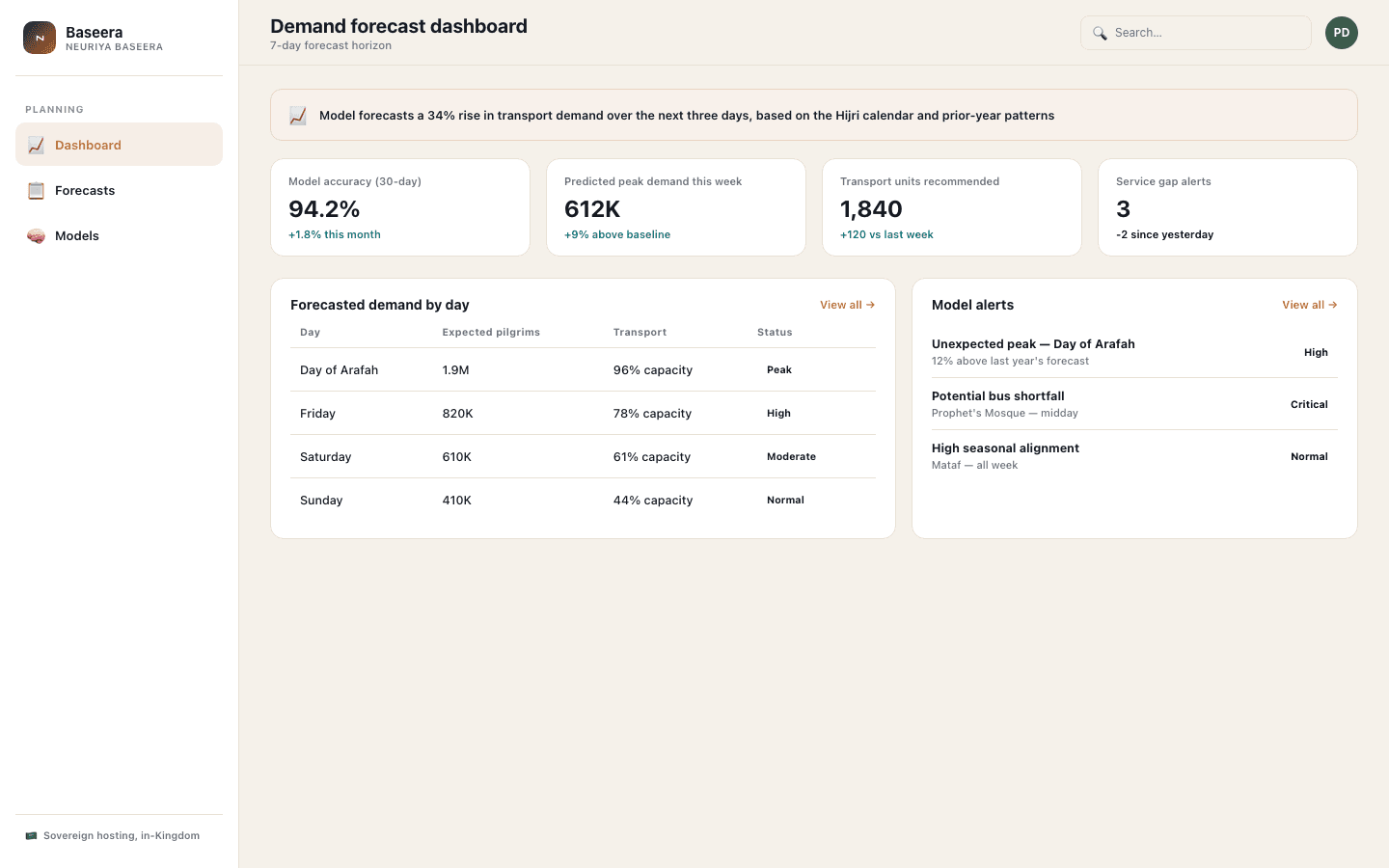The height and width of the screenshot is (868, 1389).
Task: Click the Baseera app logo icon
Action: pyautogui.click(x=40, y=38)
